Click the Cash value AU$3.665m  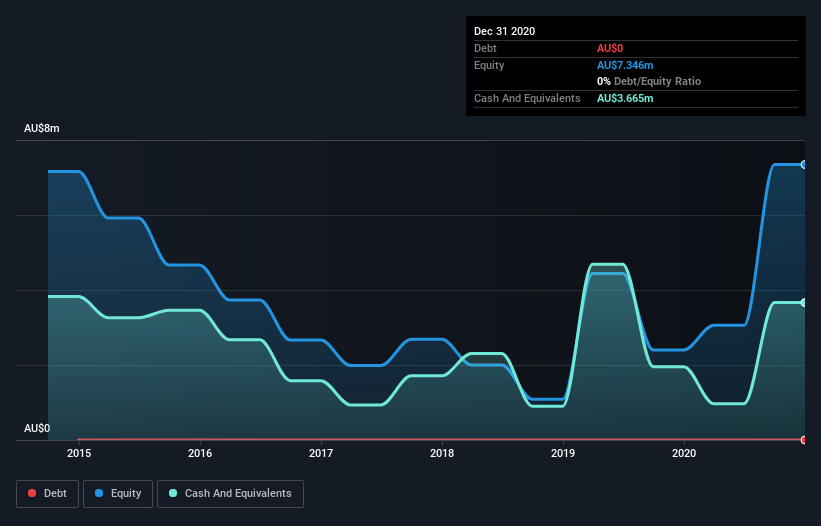click(625, 98)
